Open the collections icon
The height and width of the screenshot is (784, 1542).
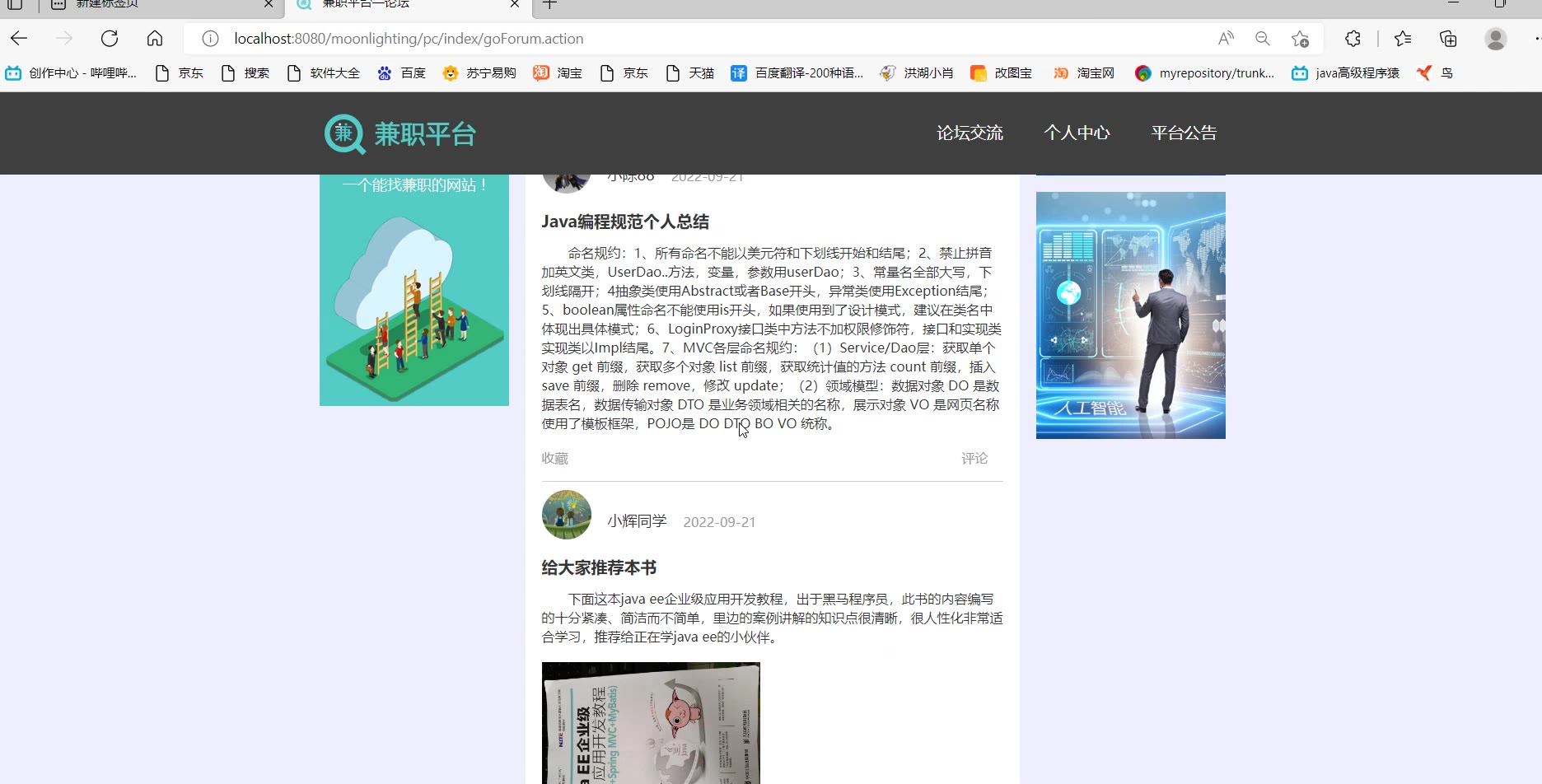(1448, 39)
